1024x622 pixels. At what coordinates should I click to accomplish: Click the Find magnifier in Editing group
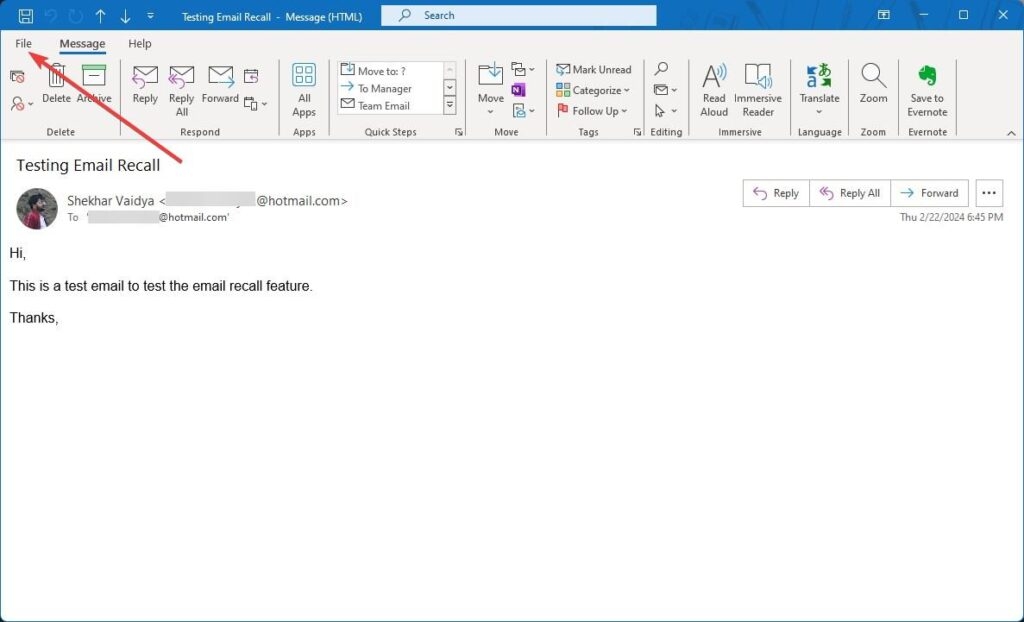(x=661, y=69)
